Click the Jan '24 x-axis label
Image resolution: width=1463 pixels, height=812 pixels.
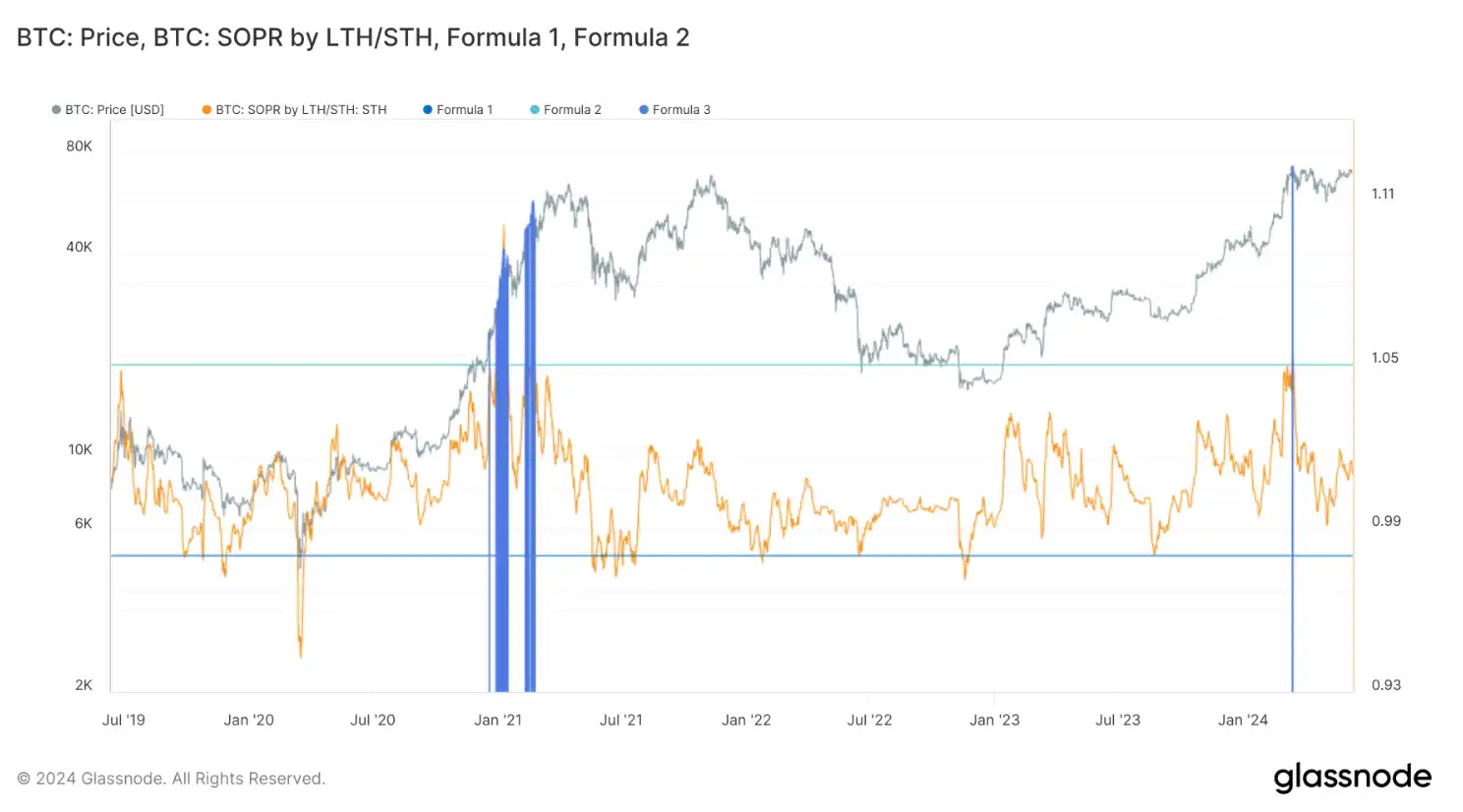[1243, 721]
